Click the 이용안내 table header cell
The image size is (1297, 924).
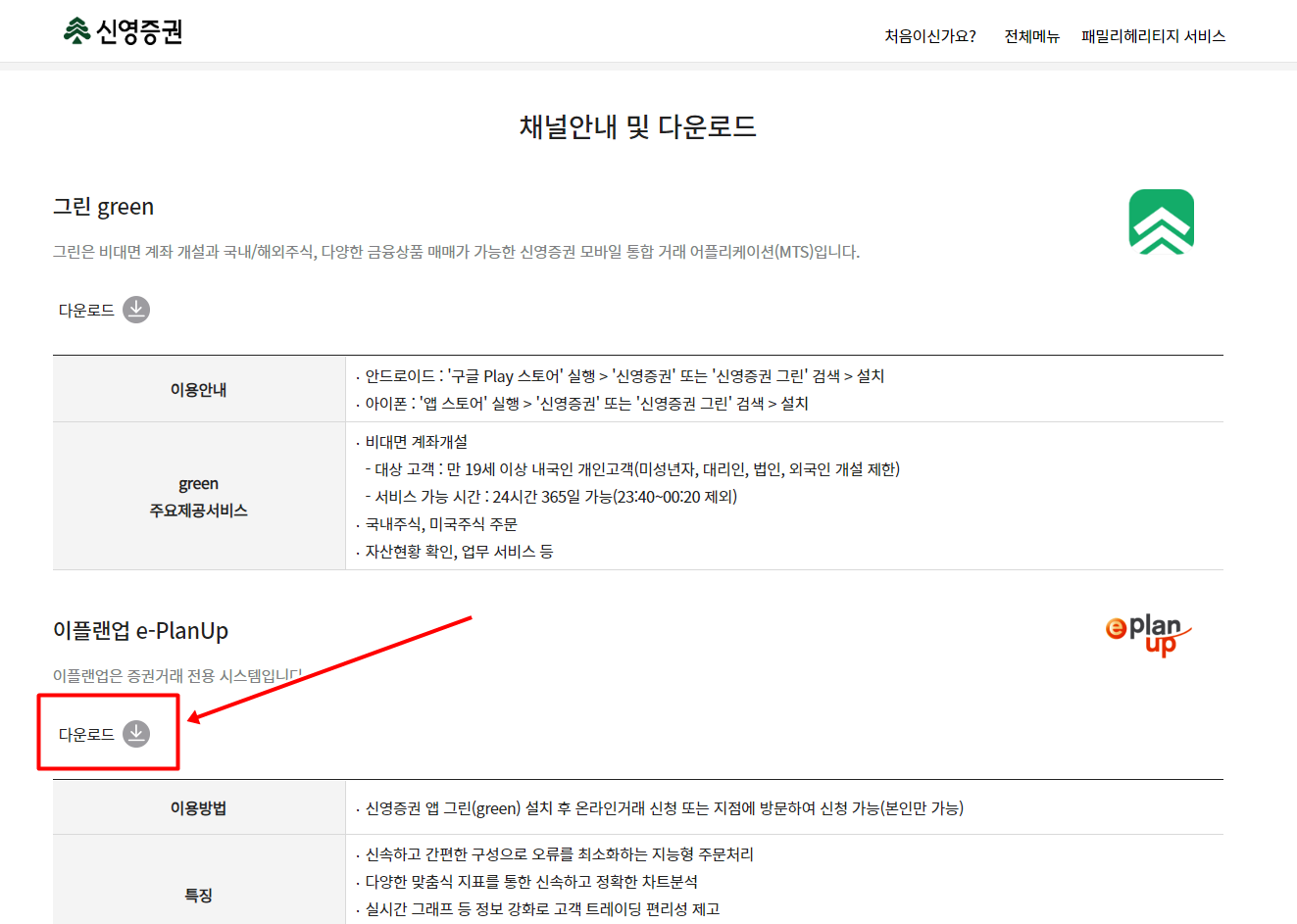coord(199,389)
